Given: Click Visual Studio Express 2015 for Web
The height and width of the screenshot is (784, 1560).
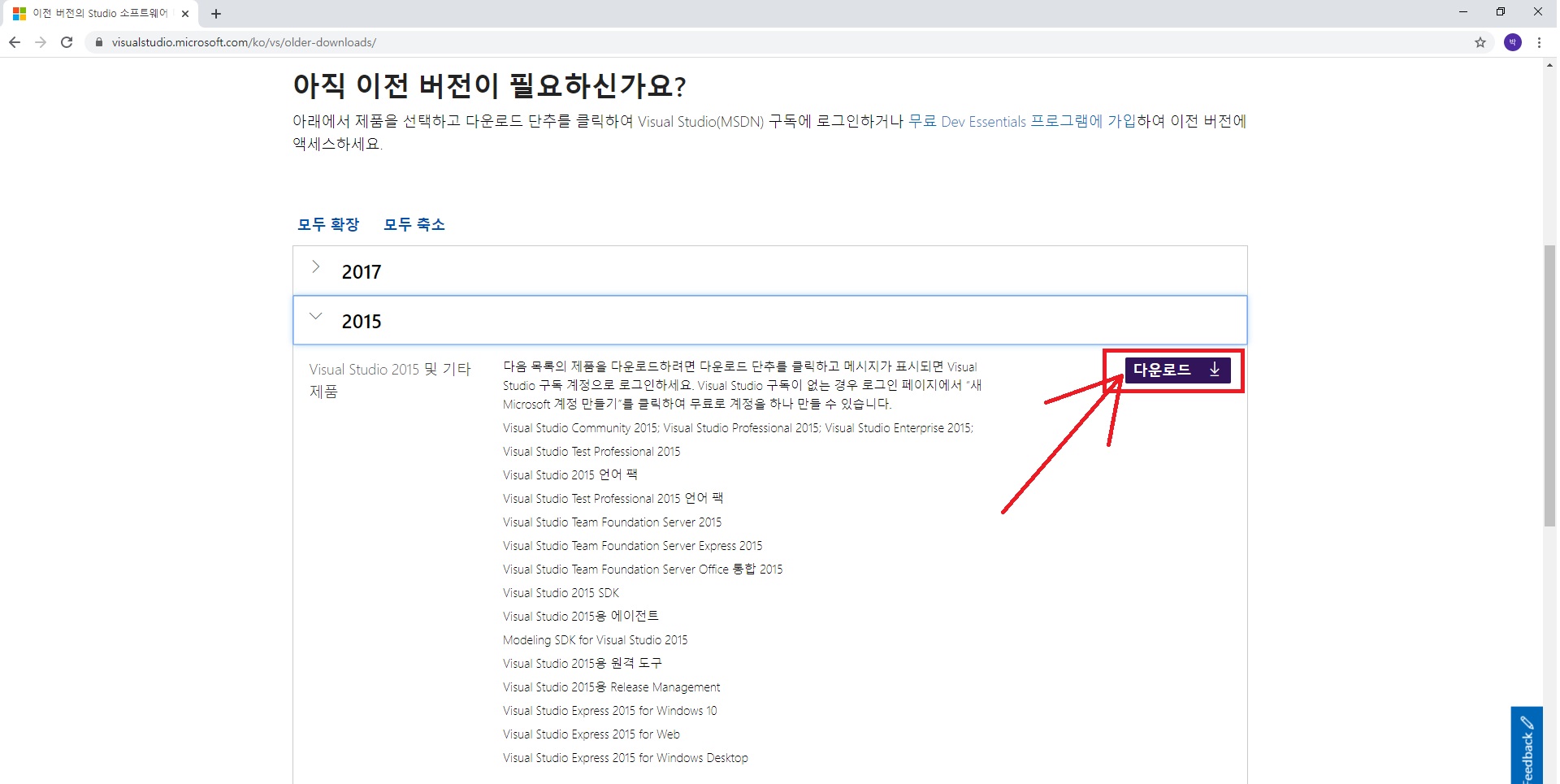Looking at the screenshot, I should [x=591, y=734].
